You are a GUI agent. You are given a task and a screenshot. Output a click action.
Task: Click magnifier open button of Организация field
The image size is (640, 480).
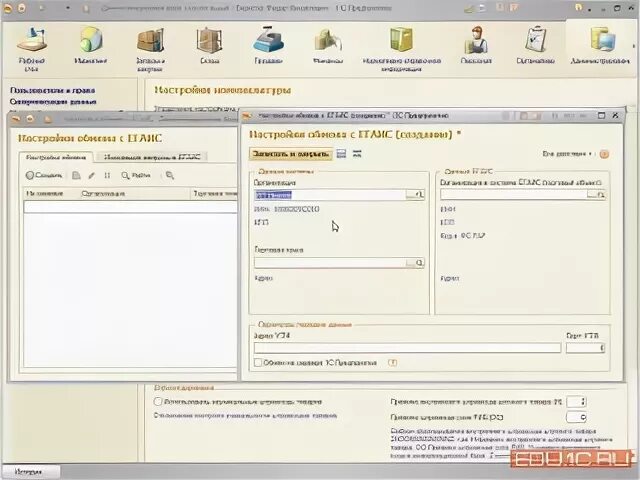pyautogui.click(x=420, y=195)
